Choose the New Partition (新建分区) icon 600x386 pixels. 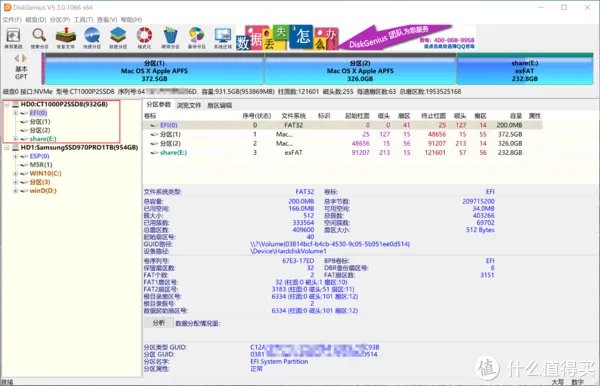118,38
